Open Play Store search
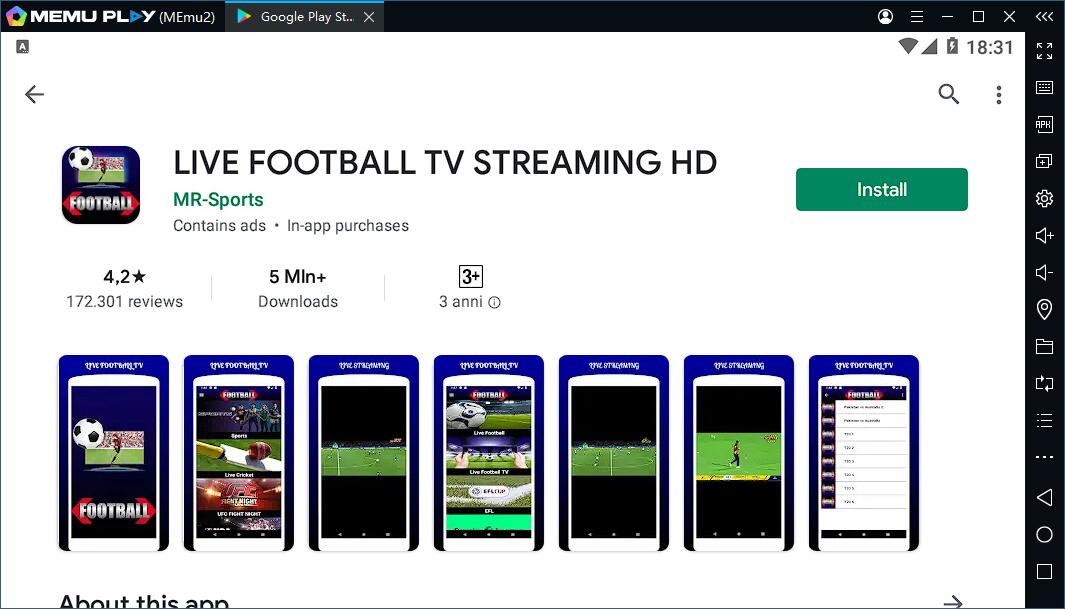Viewport: 1065px width, 609px height. click(948, 94)
